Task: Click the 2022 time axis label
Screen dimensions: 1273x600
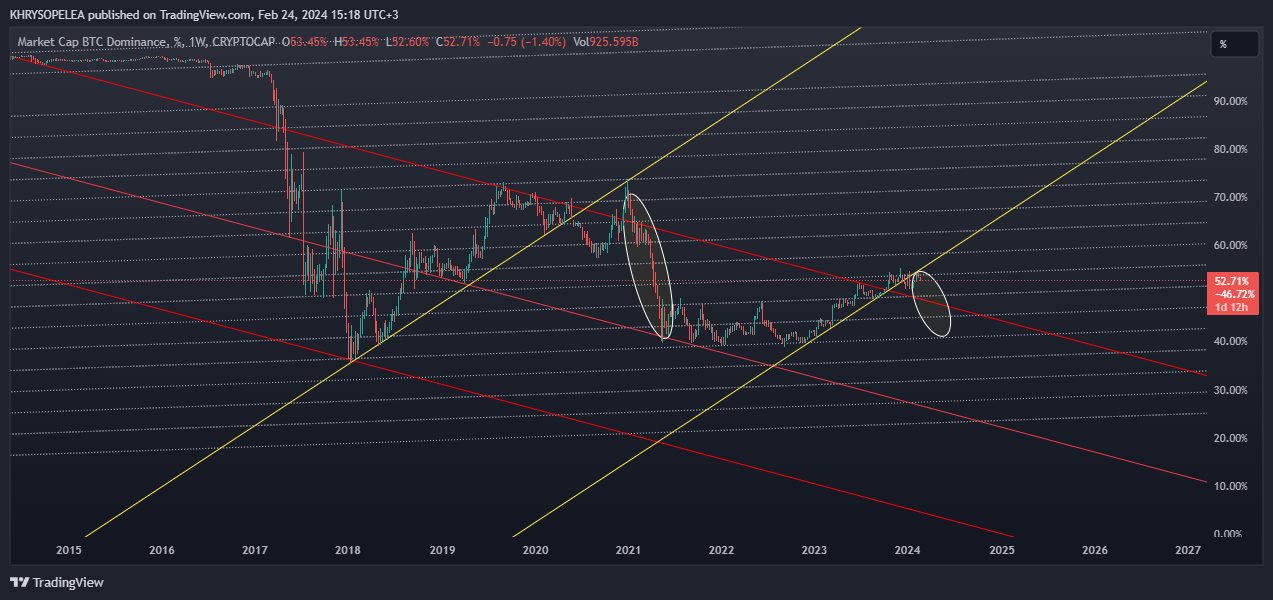Action: tap(721, 550)
